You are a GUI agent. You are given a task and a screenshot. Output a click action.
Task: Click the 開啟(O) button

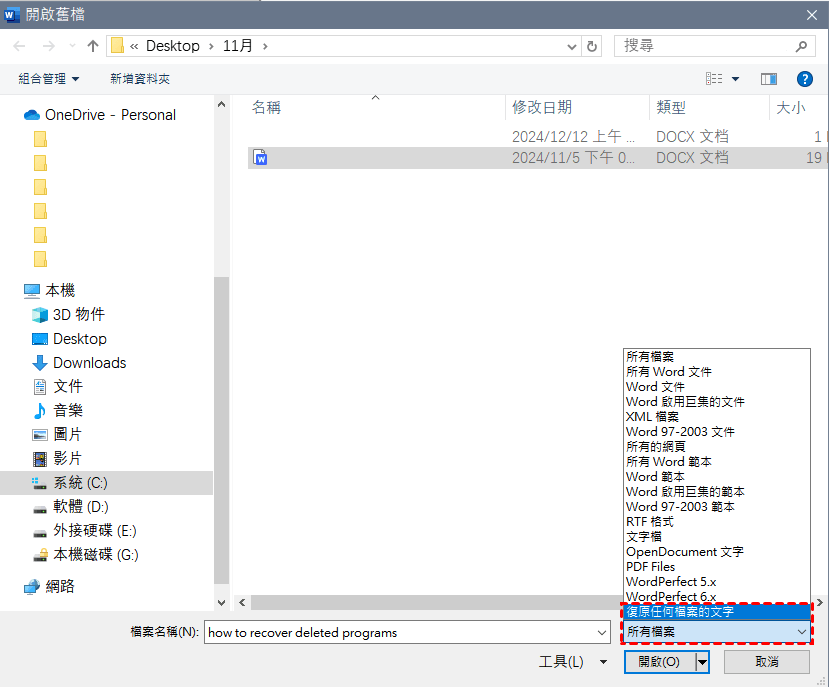coord(659,662)
